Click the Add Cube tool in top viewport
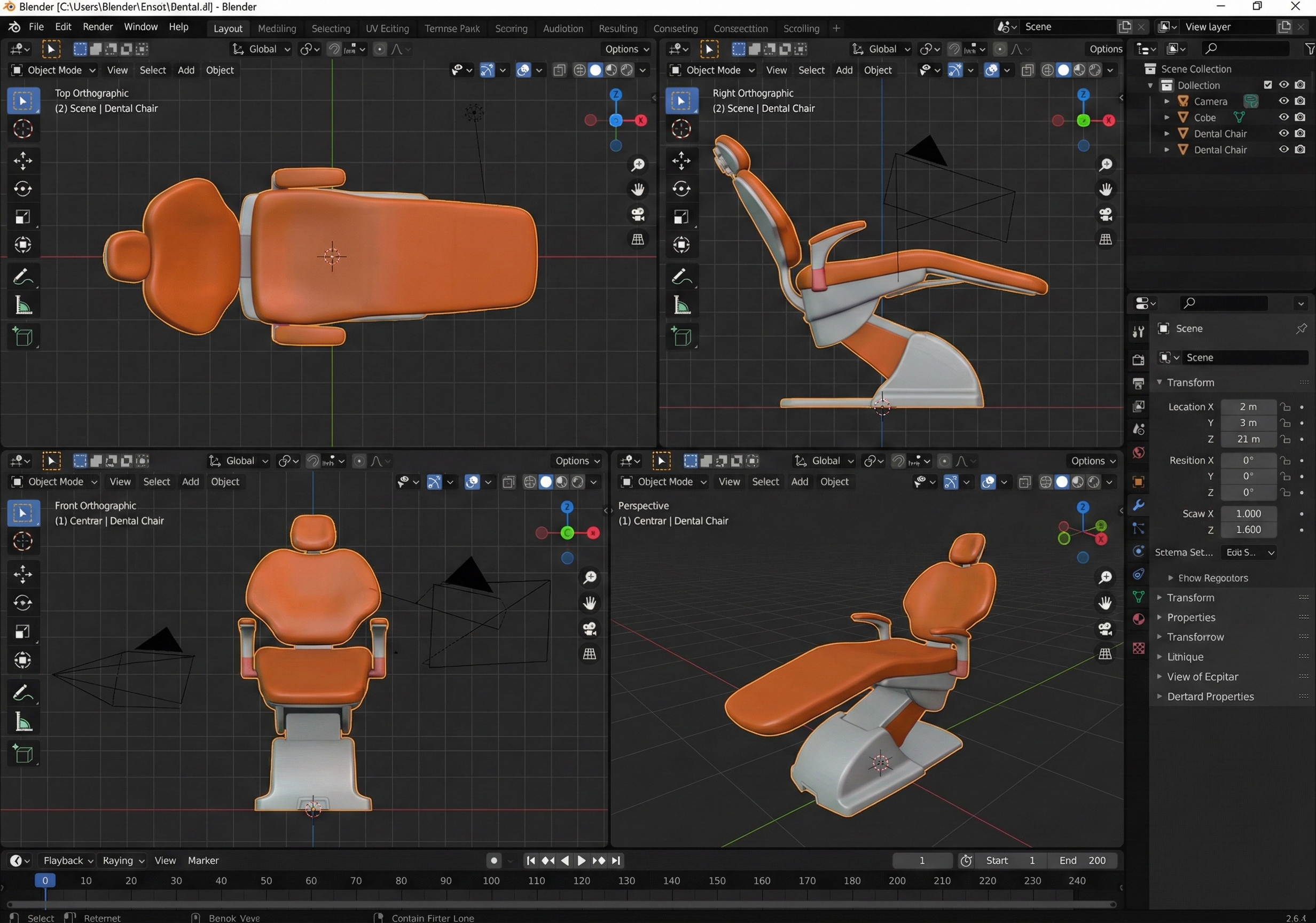The width and height of the screenshot is (1316, 923). 23,337
